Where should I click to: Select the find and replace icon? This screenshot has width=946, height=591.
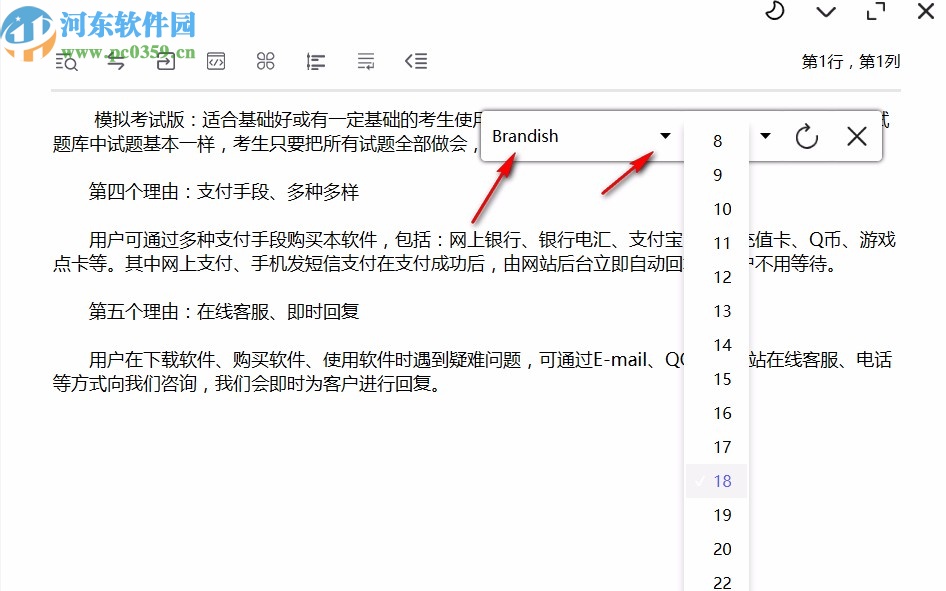pos(116,61)
